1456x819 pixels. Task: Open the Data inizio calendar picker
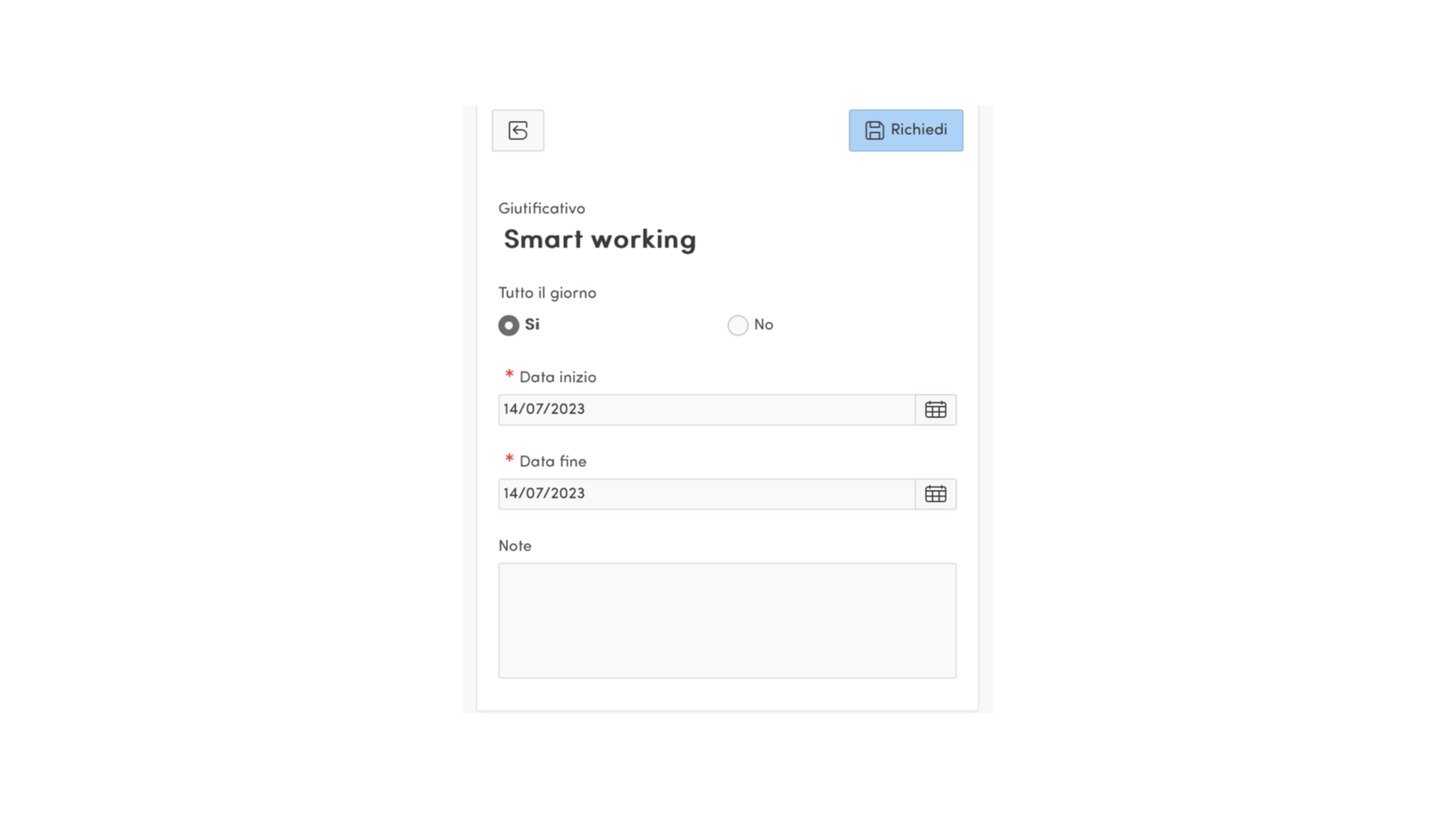click(935, 409)
